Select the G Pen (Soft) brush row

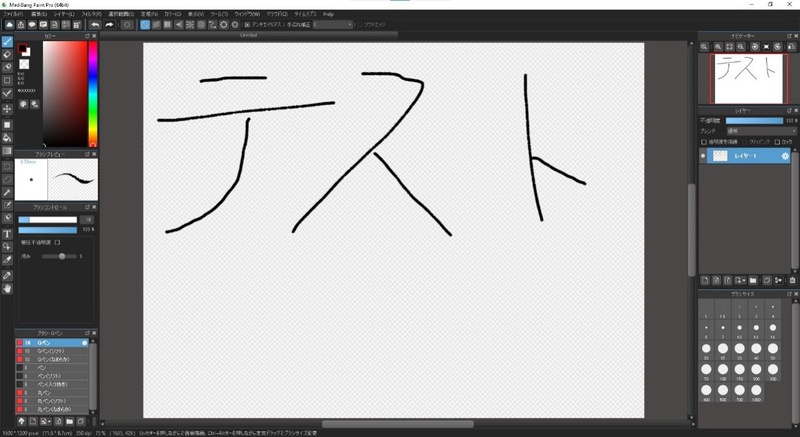[52, 351]
